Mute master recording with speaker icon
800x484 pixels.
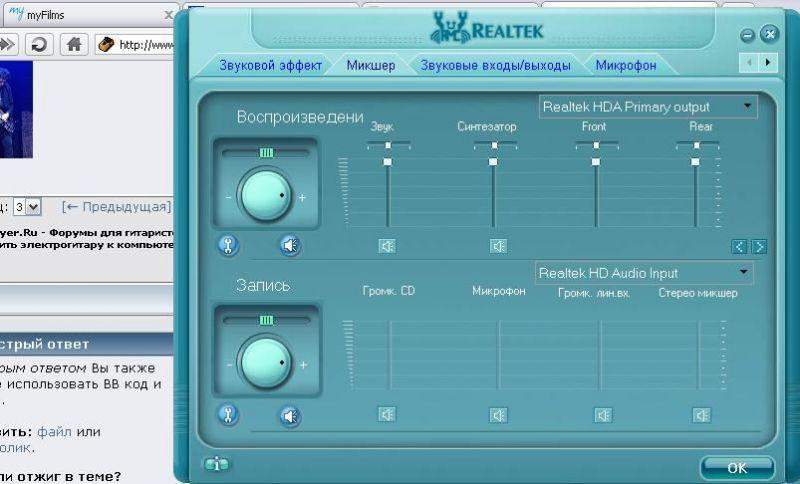pos(289,415)
